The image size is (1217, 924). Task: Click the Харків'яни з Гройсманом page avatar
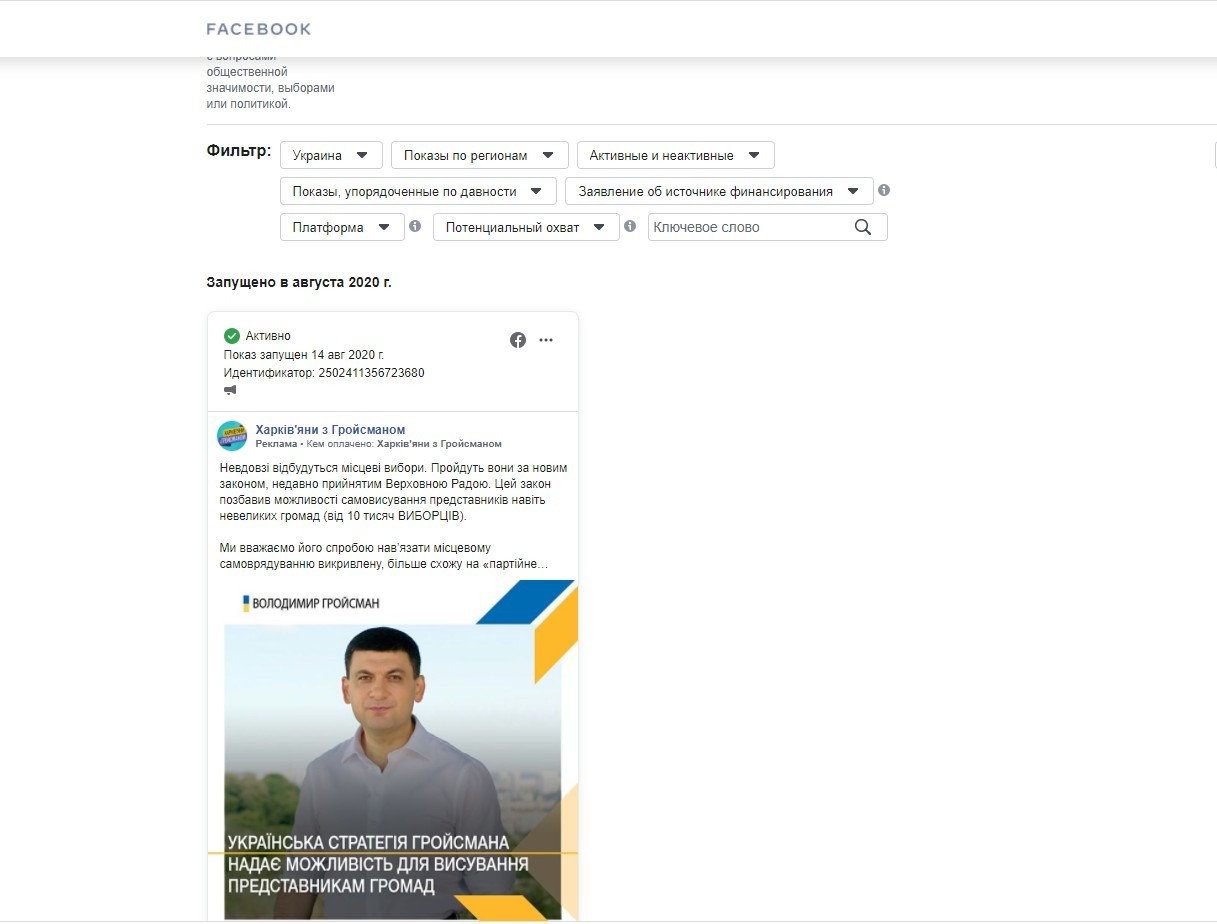point(232,436)
